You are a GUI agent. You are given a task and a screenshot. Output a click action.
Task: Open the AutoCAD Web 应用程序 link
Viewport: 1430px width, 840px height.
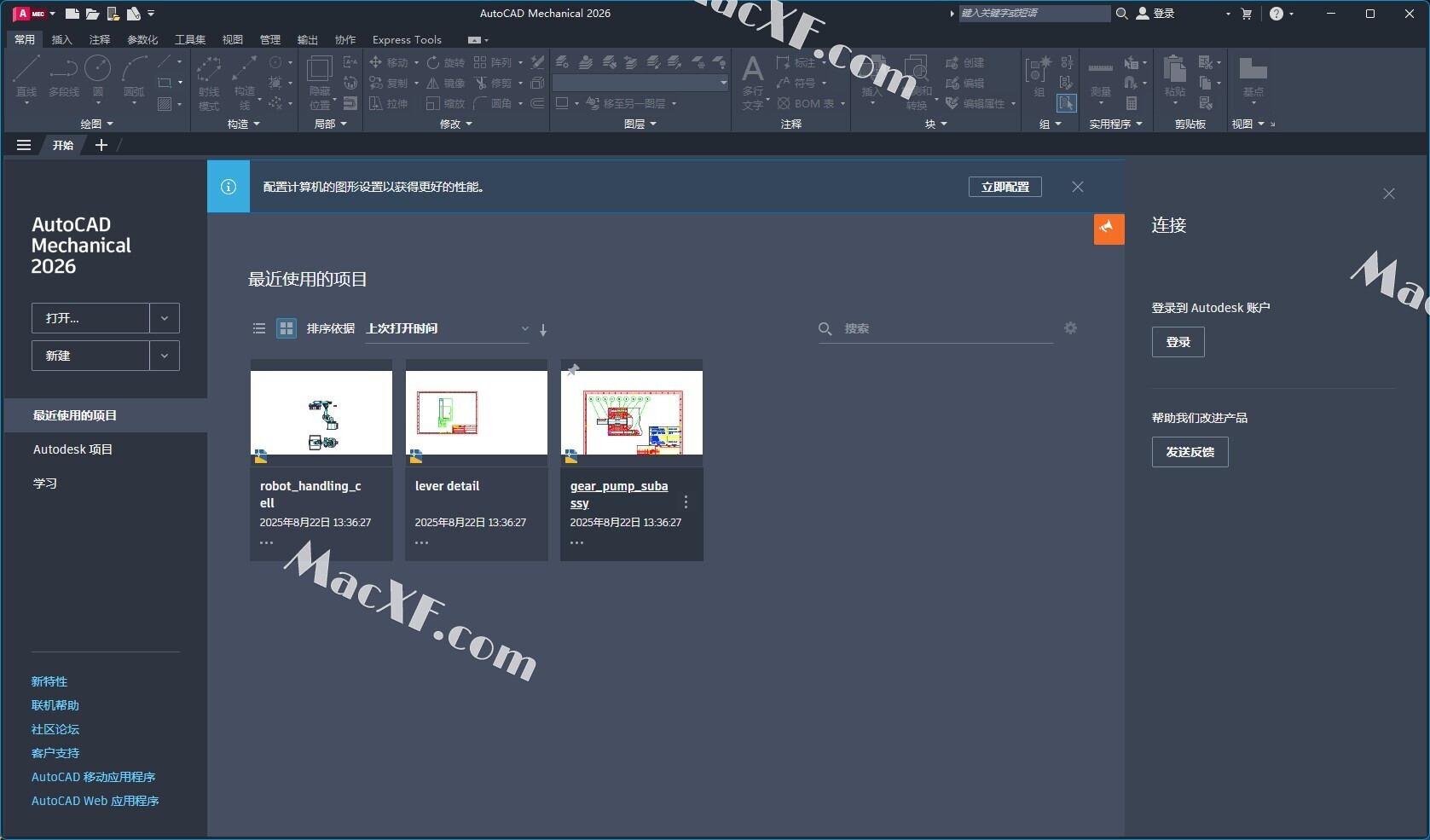point(95,801)
